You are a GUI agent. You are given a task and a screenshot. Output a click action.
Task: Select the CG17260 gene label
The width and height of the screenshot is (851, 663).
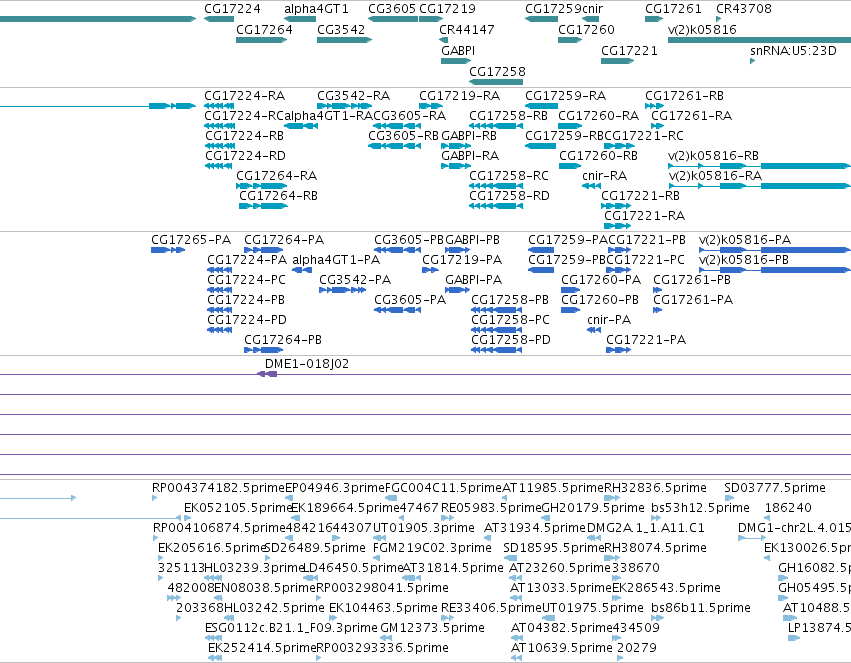pyautogui.click(x=586, y=29)
